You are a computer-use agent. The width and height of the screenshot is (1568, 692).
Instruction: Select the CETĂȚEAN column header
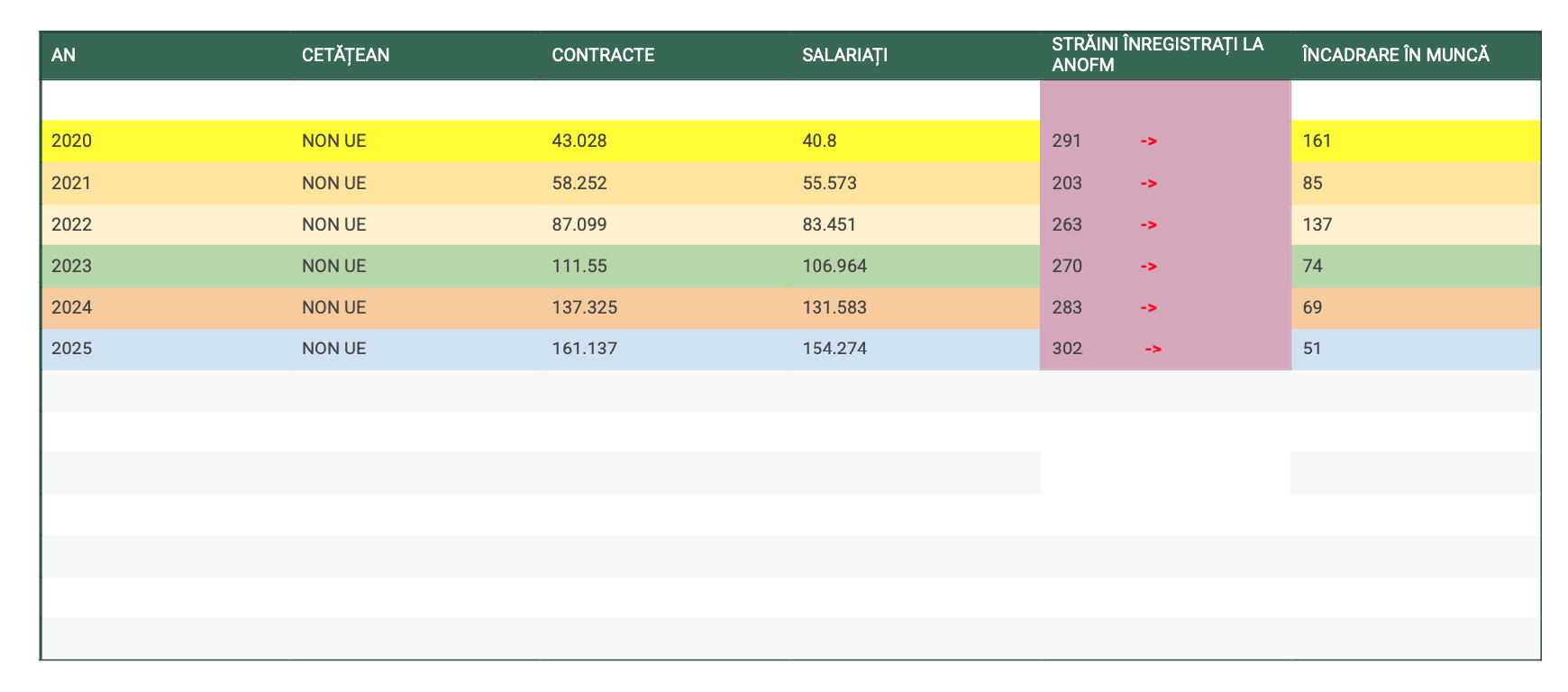(x=346, y=55)
